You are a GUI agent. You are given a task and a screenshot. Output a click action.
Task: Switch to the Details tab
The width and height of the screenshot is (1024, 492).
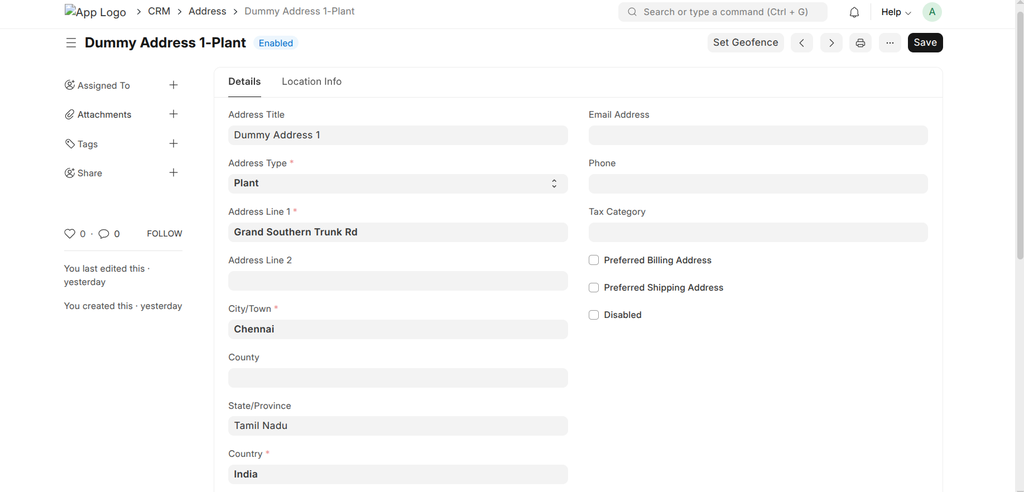pyautogui.click(x=244, y=82)
